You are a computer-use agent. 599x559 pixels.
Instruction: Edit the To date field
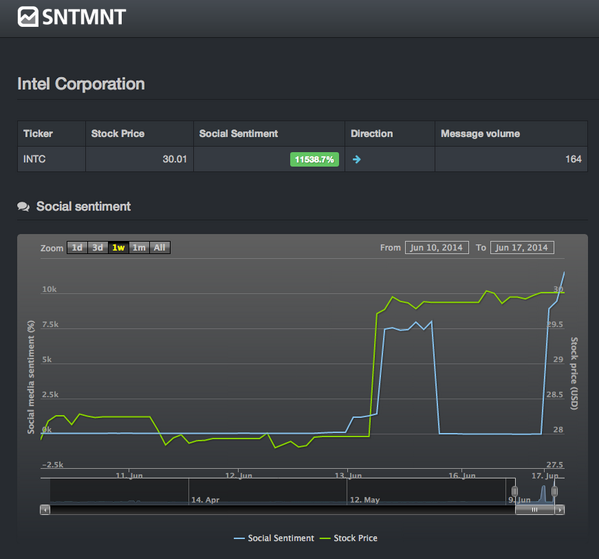pyautogui.click(x=522, y=248)
